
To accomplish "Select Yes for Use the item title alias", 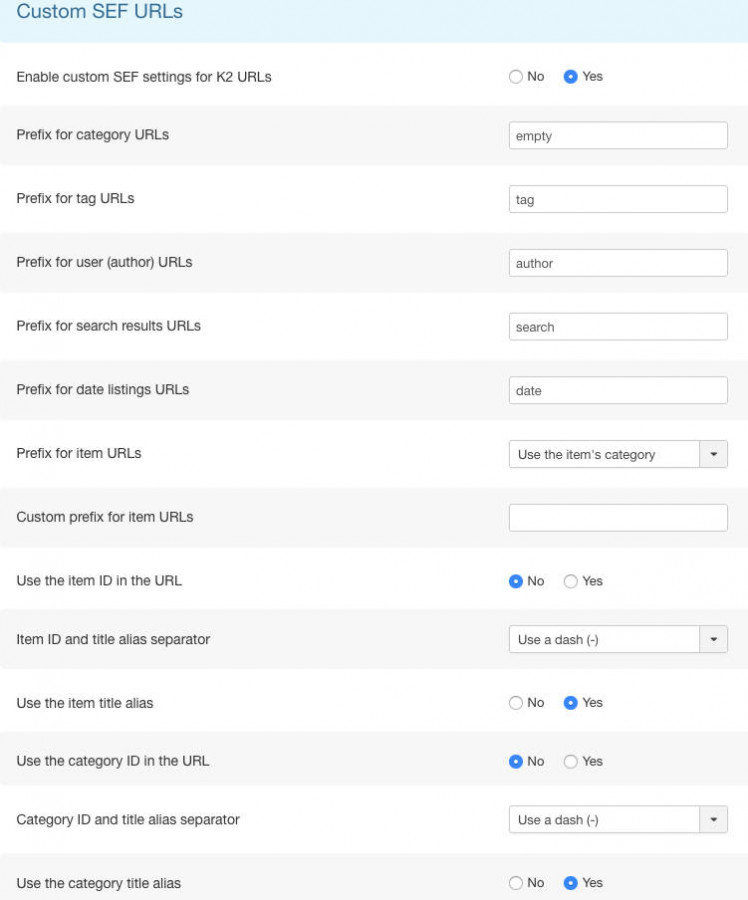I will tap(570, 703).
